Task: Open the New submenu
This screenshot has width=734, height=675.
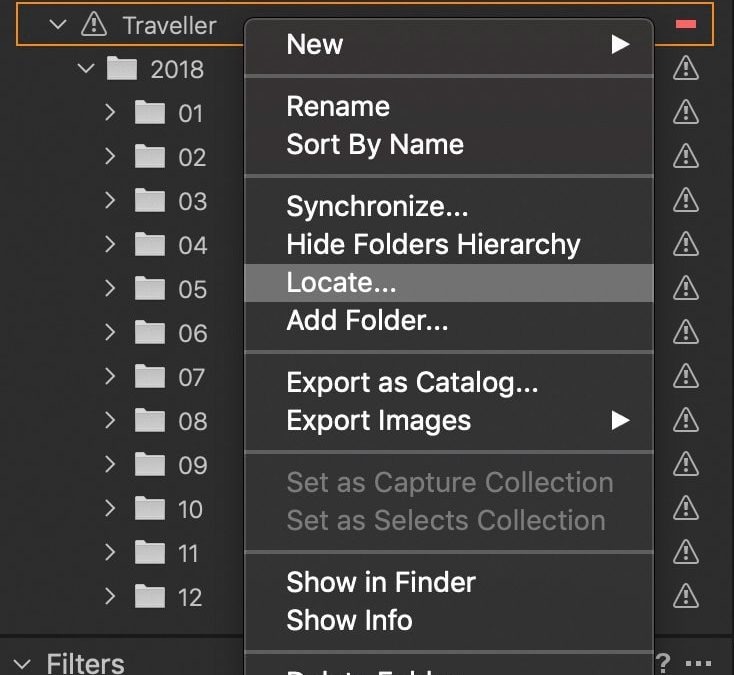Action: coord(314,44)
